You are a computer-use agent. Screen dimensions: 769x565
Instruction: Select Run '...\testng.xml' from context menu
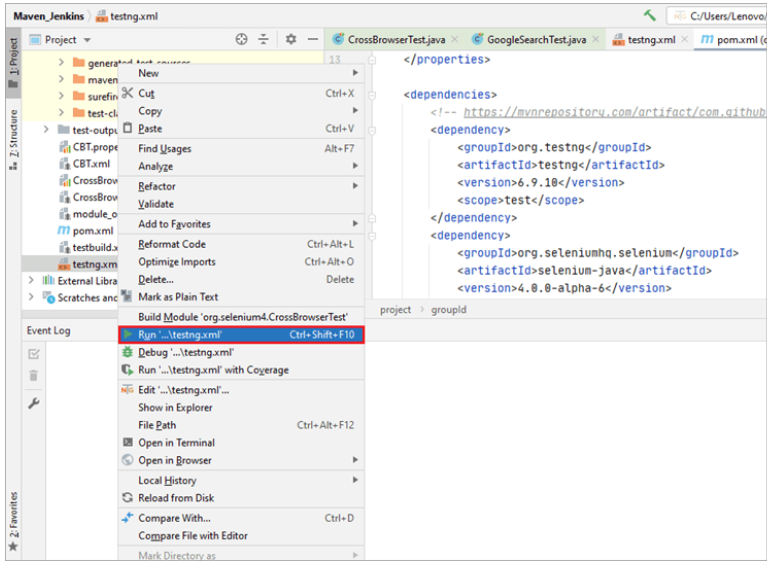180,335
